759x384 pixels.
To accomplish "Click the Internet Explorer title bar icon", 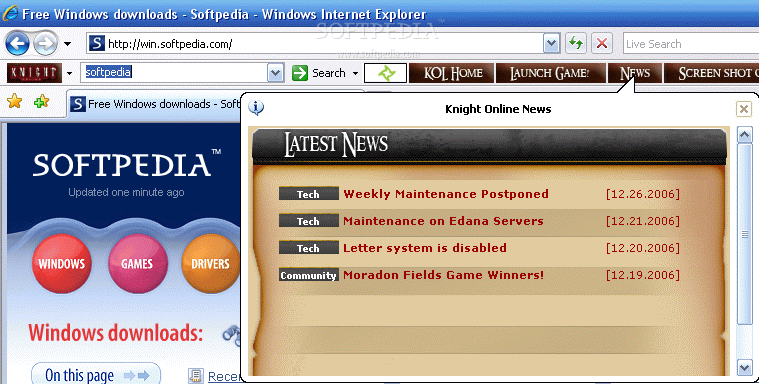I will pyautogui.click(x=10, y=13).
